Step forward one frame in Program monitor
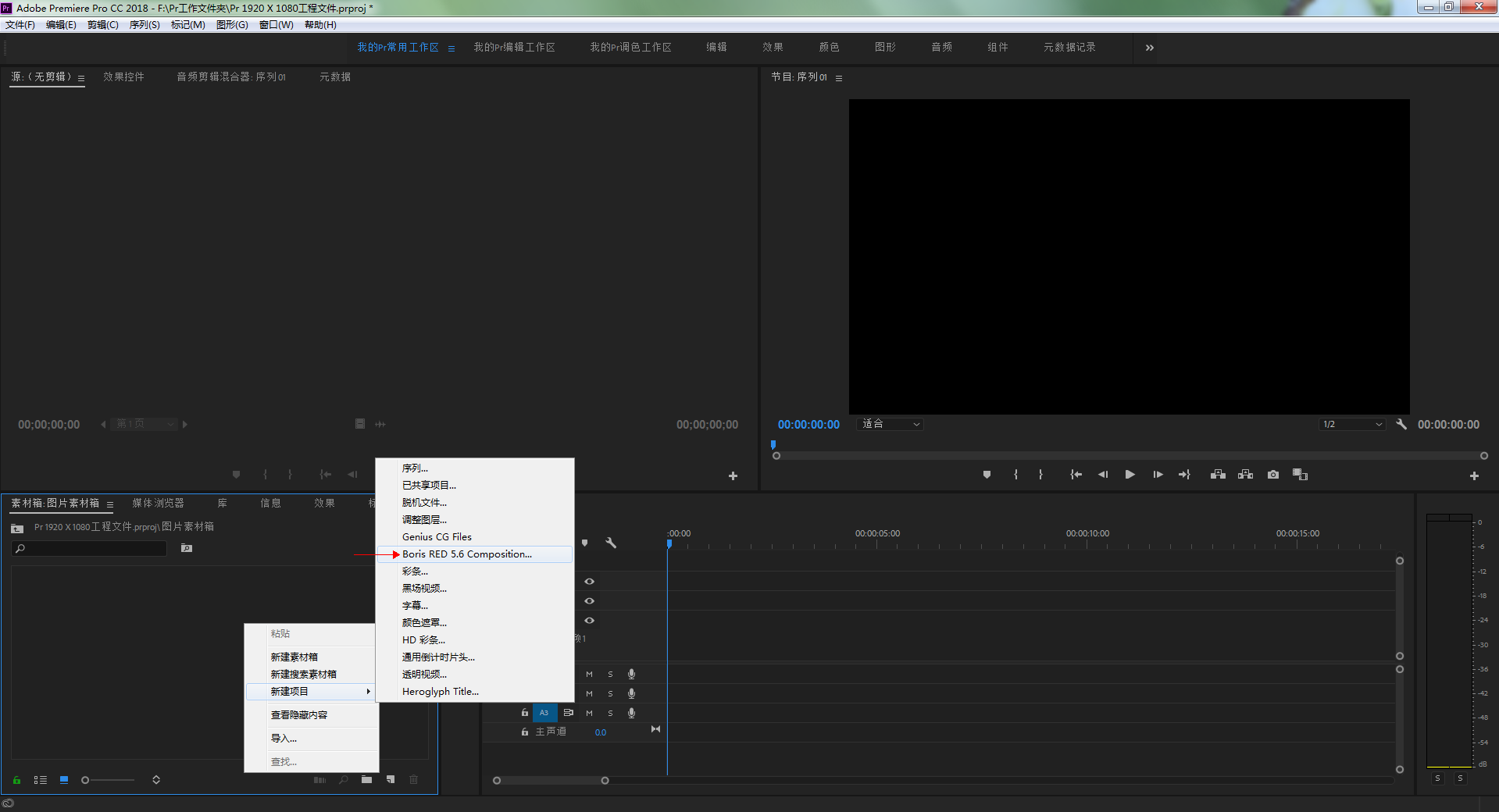The height and width of the screenshot is (812, 1499). click(x=1158, y=475)
